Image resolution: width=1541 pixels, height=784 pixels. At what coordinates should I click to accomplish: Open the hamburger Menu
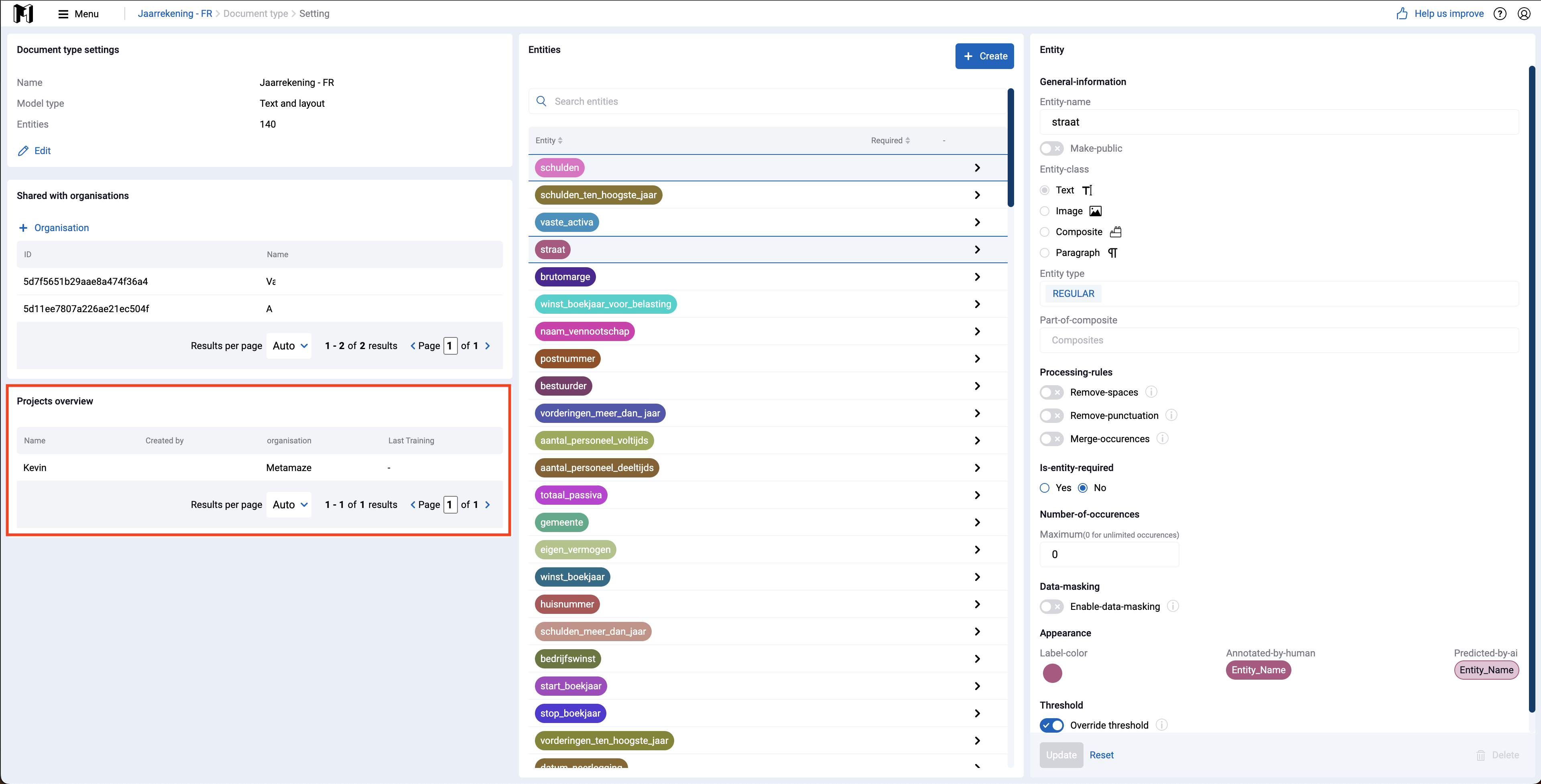pyautogui.click(x=78, y=13)
